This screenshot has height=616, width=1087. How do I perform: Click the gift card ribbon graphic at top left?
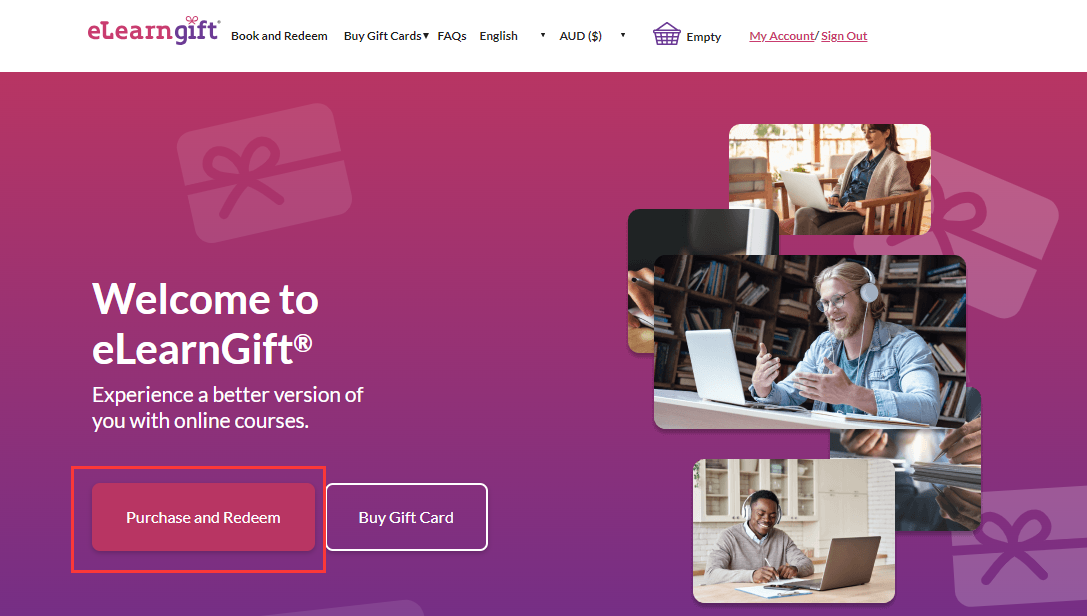coord(264,173)
